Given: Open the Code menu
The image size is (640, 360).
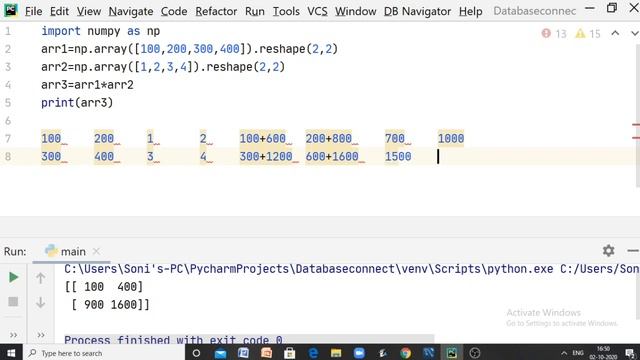Looking at the screenshot, I should 174,11.
